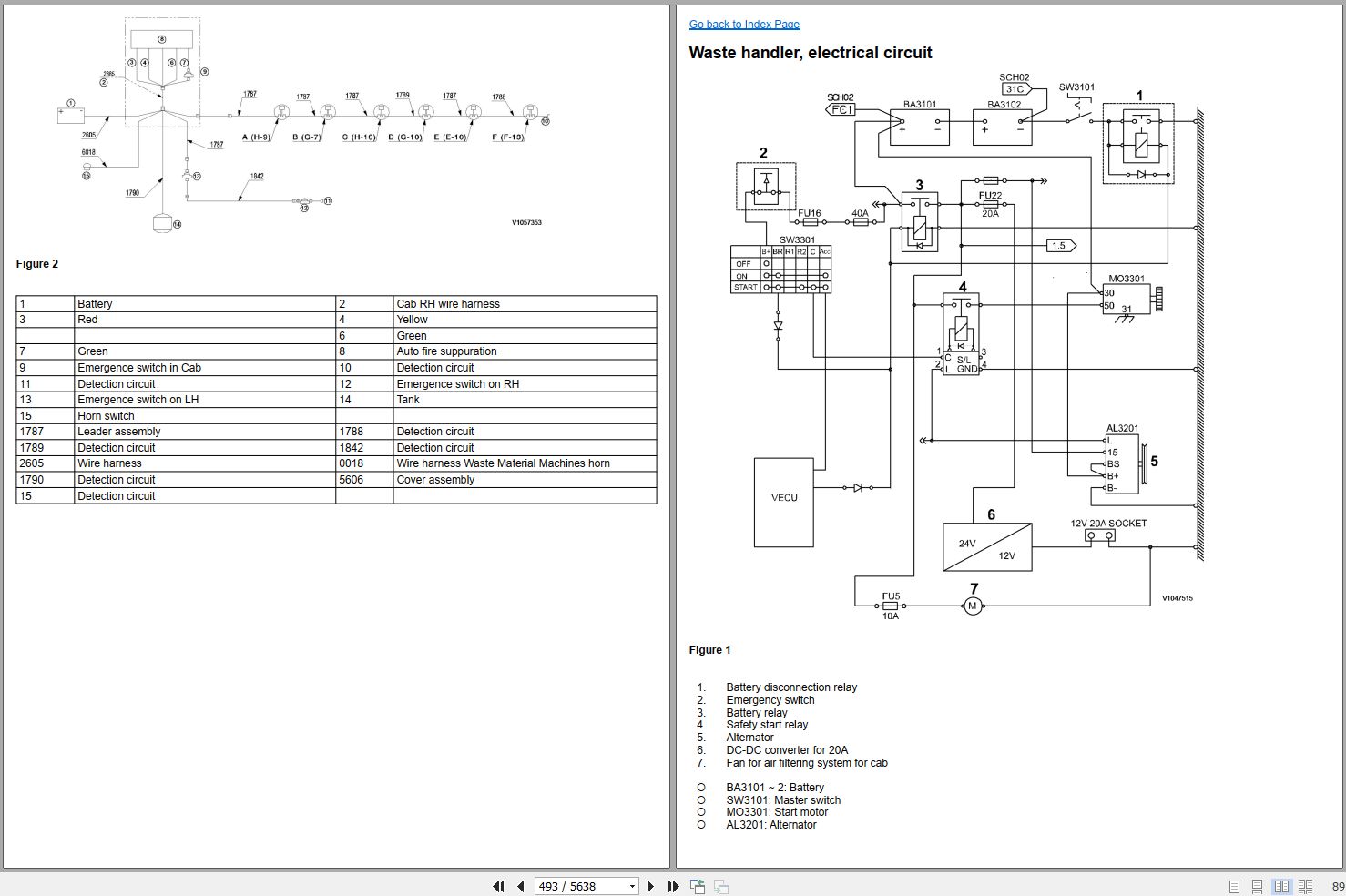
Task: Go to the next page
Action: [x=650, y=886]
